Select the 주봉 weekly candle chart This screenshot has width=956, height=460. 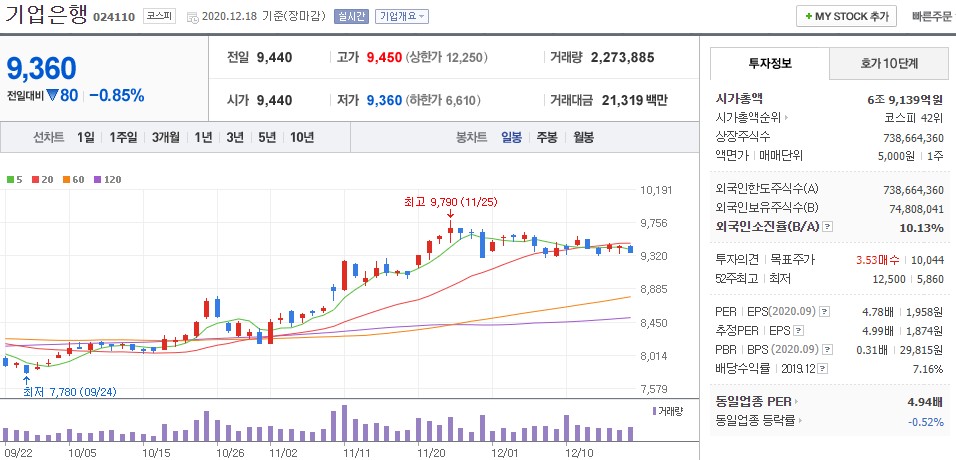click(547, 137)
